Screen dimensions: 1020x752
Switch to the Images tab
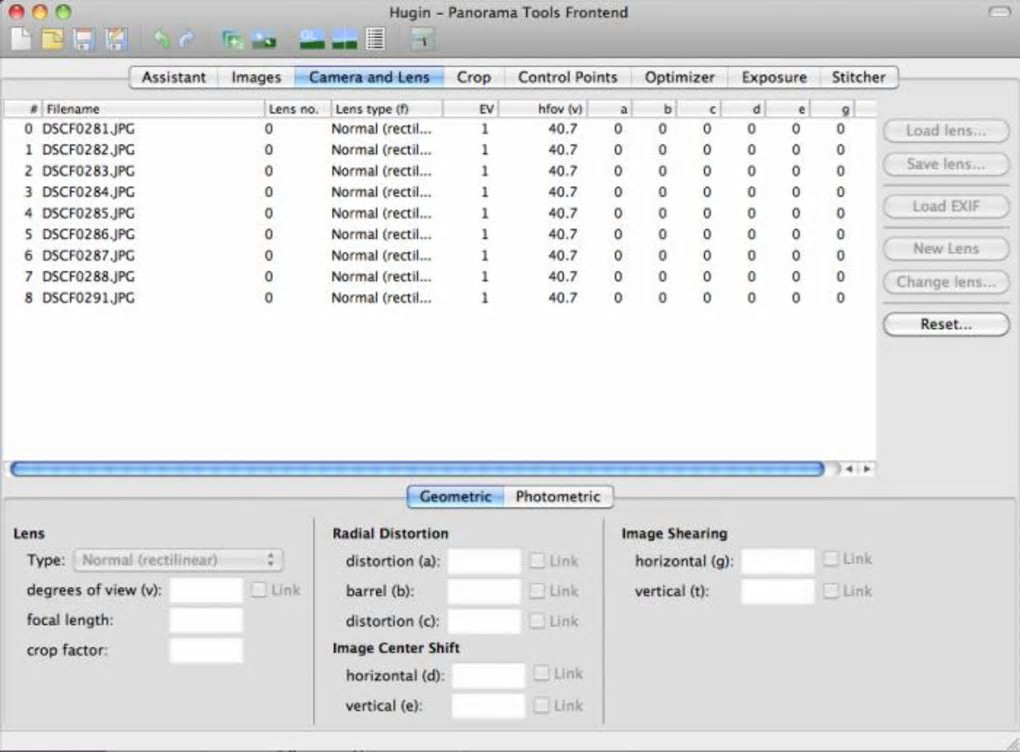[x=256, y=77]
